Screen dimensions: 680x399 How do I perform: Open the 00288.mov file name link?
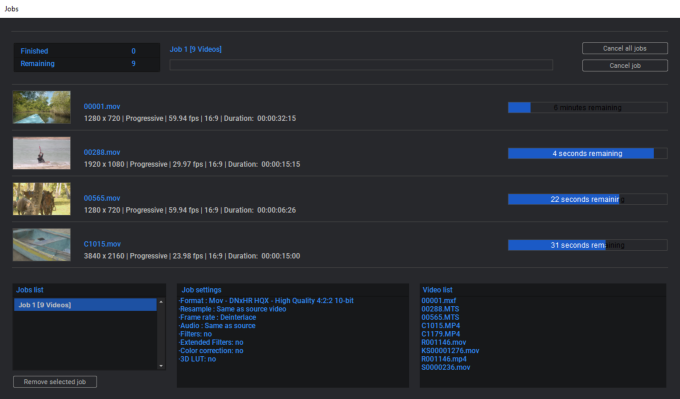(102, 152)
